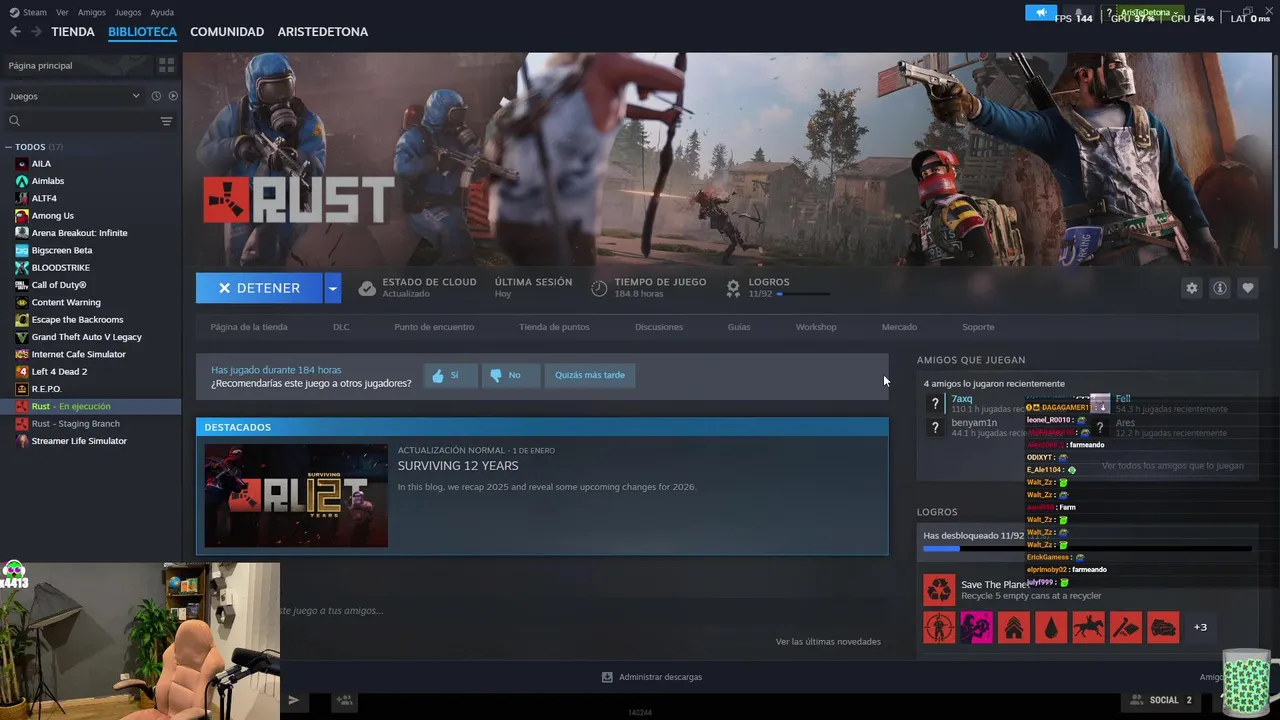This screenshot has height=720, width=1280.
Task: Open the Workshop tab
Action: (816, 327)
